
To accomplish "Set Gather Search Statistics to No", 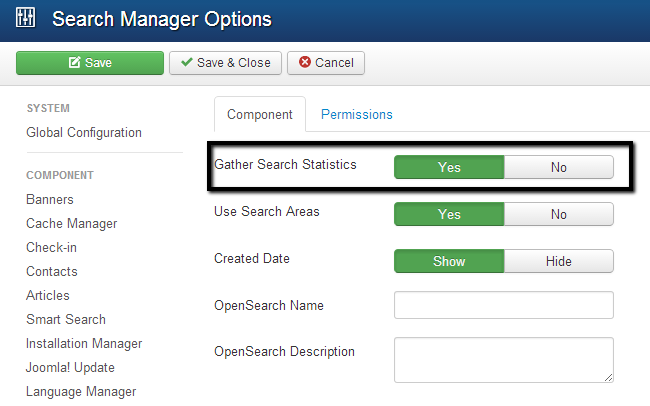I will pyautogui.click(x=558, y=167).
